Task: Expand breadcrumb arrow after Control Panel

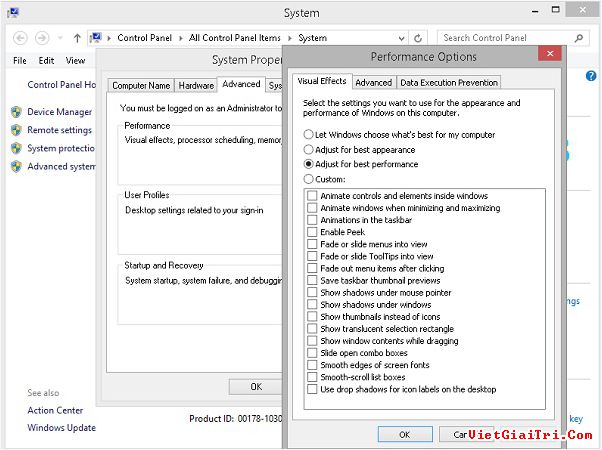Action: tap(180, 38)
